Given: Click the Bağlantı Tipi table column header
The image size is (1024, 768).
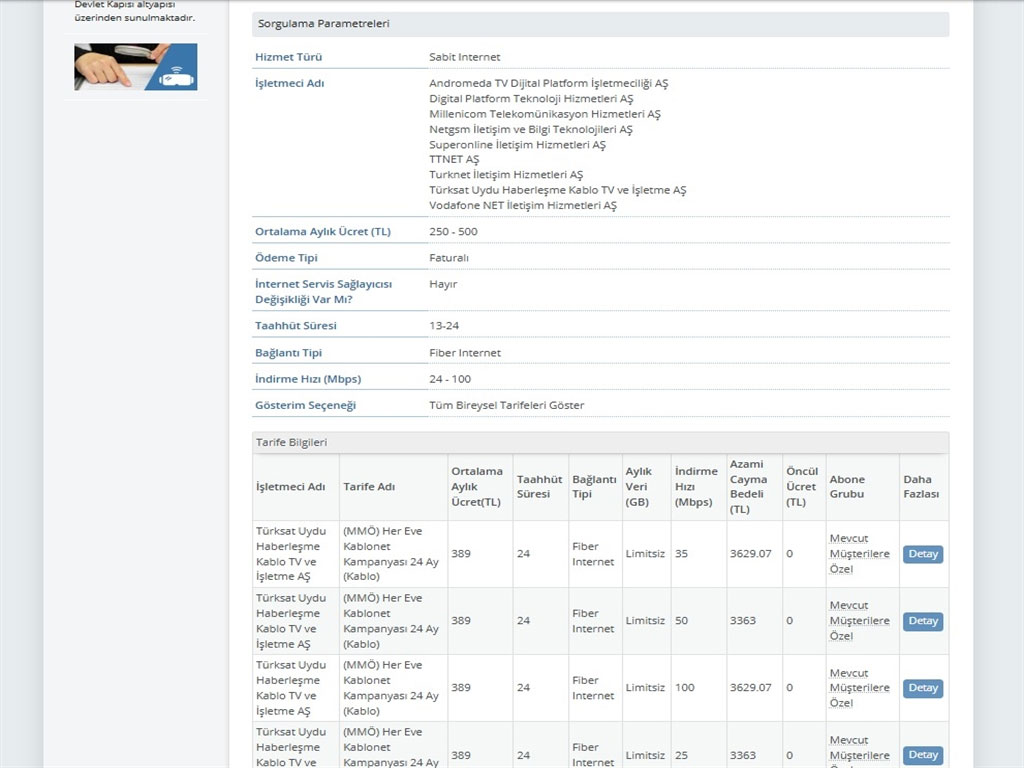Looking at the screenshot, I should (x=594, y=487).
